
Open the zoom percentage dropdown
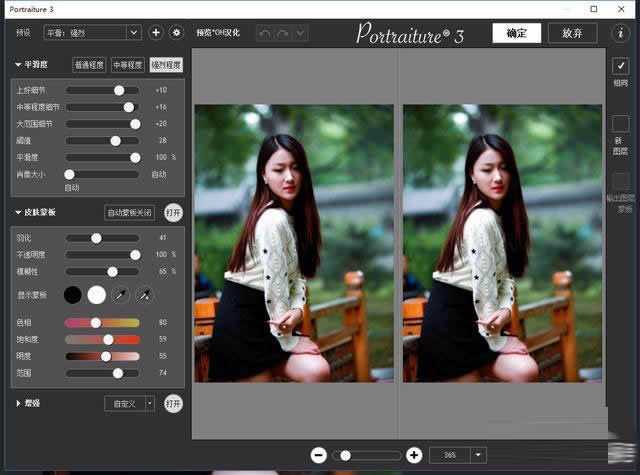coord(479,455)
